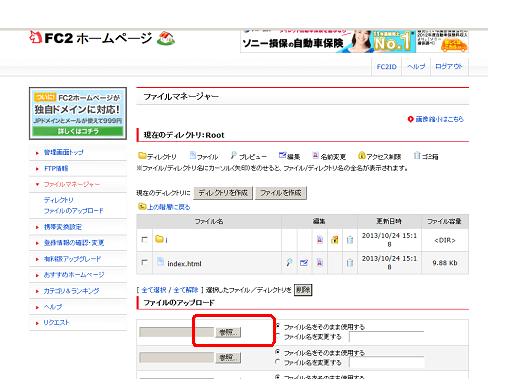512x386 pixels.
Task: Click the second row rename text field
Action: [387, 362]
